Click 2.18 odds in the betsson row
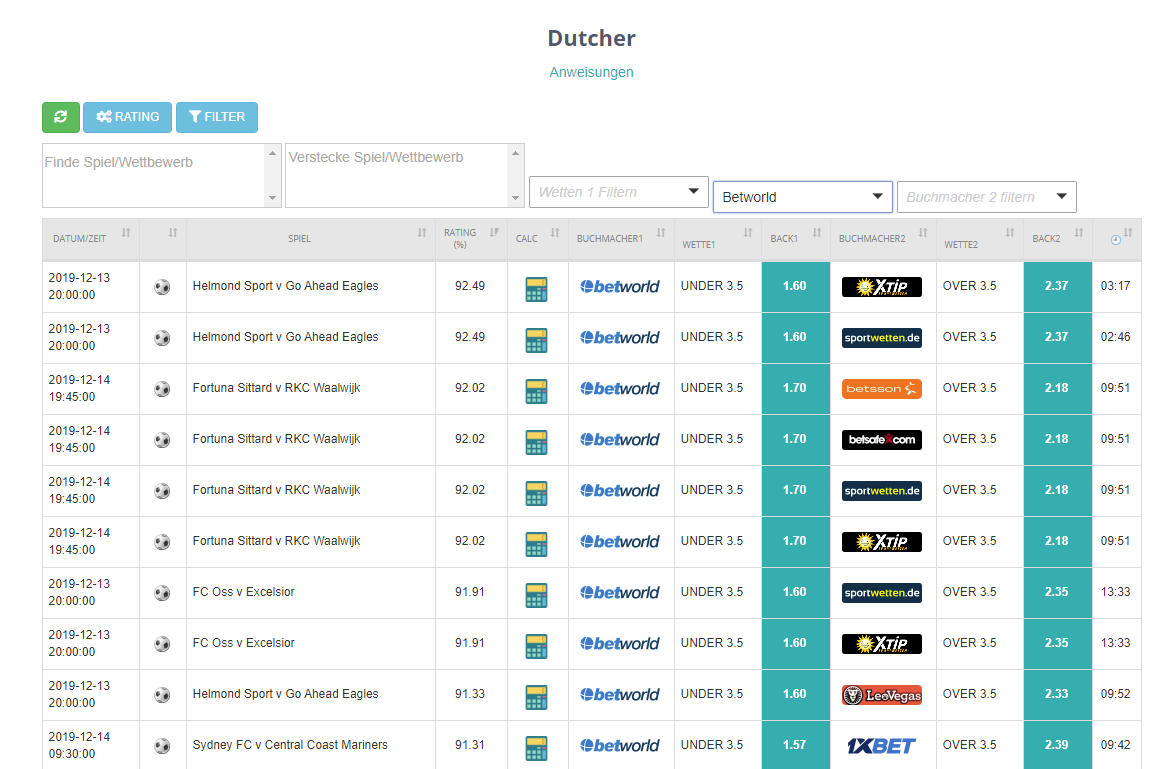Image resolution: width=1172 pixels, height=769 pixels. coord(1058,388)
